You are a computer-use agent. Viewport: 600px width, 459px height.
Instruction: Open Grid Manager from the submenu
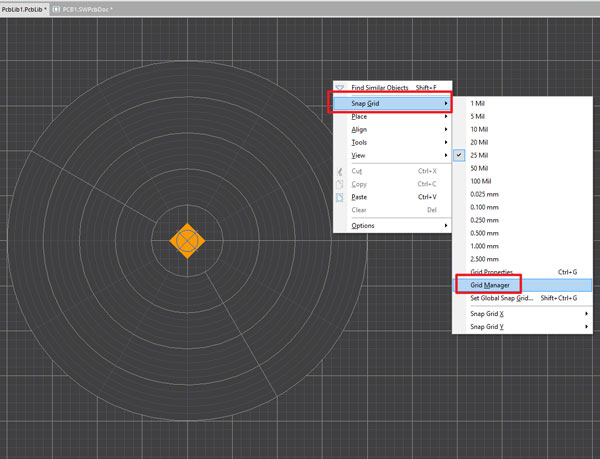tap(491, 285)
